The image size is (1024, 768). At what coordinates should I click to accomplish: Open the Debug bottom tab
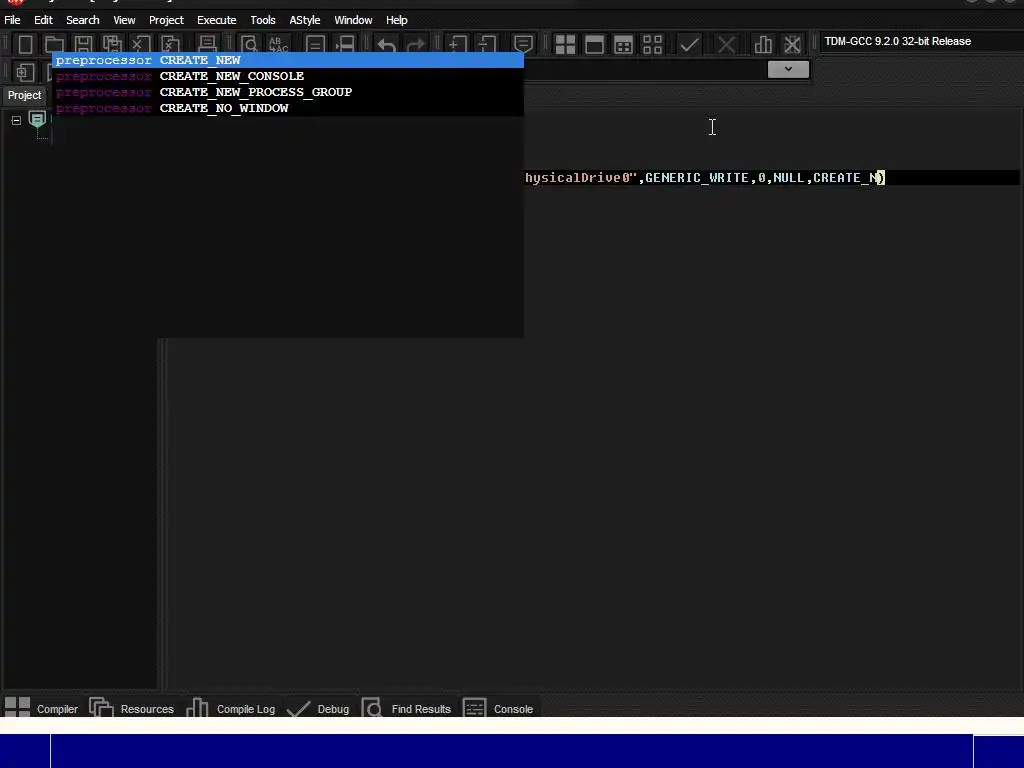coord(318,709)
